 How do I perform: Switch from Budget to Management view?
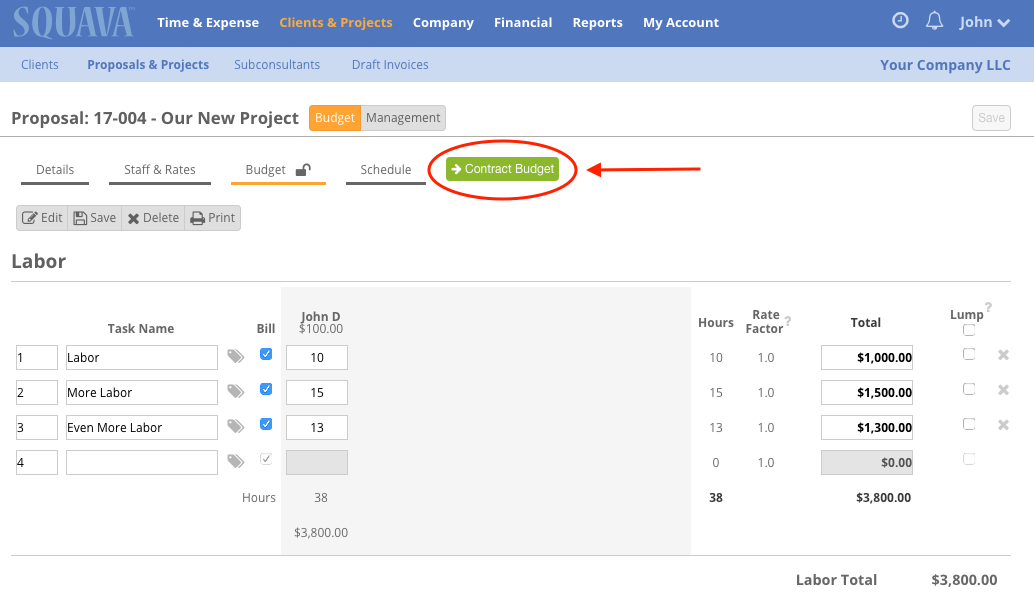(402, 117)
